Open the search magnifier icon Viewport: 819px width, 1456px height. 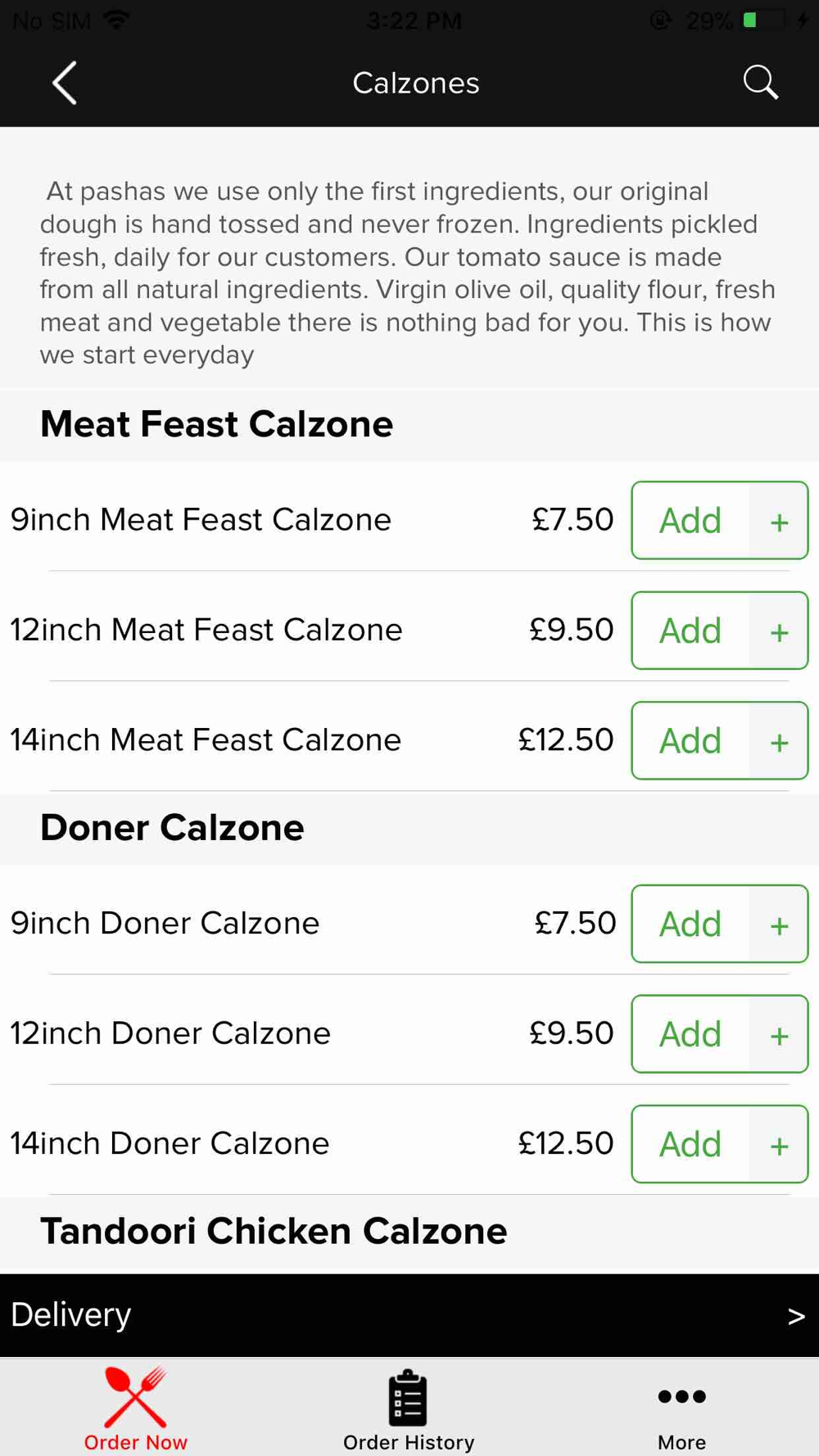point(760,83)
